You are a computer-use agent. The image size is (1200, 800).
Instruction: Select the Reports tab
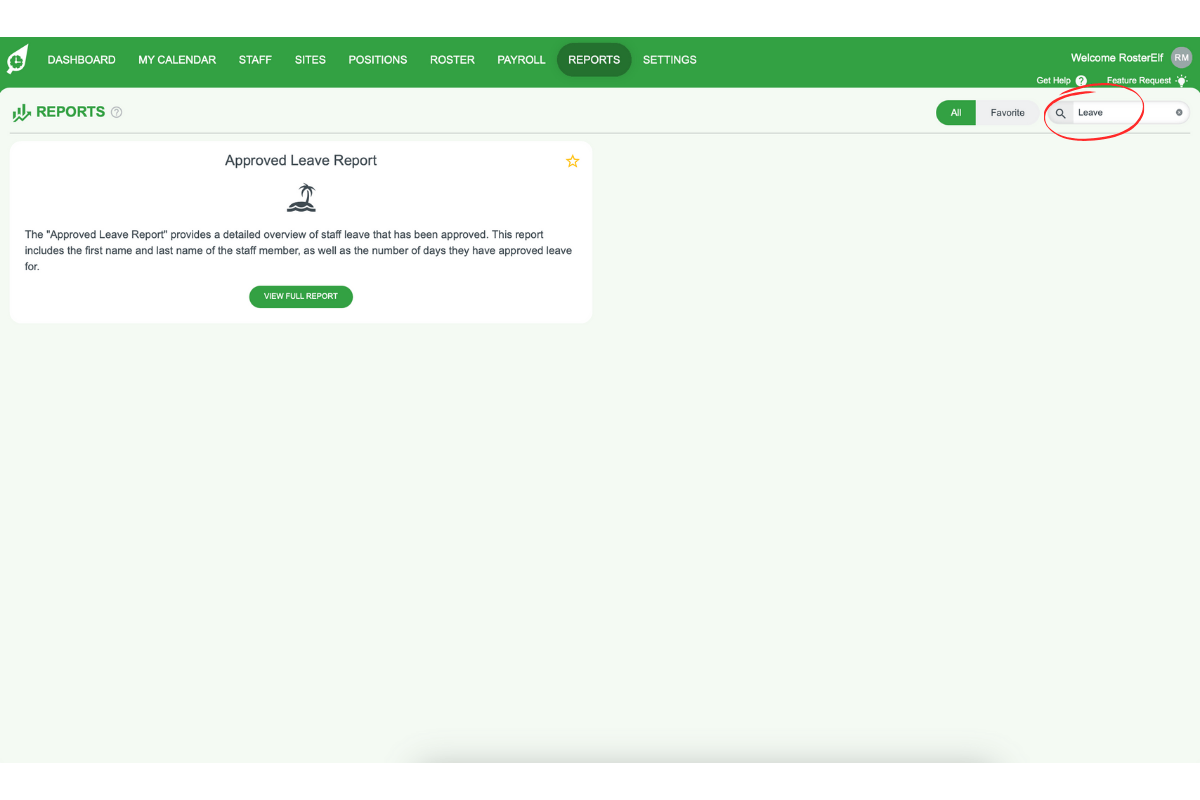[x=594, y=60]
